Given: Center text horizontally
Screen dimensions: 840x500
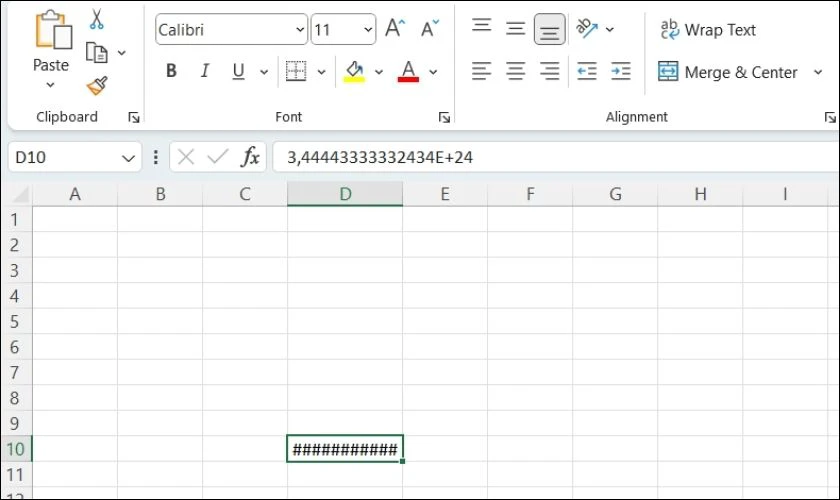Looking at the screenshot, I should click(x=515, y=71).
